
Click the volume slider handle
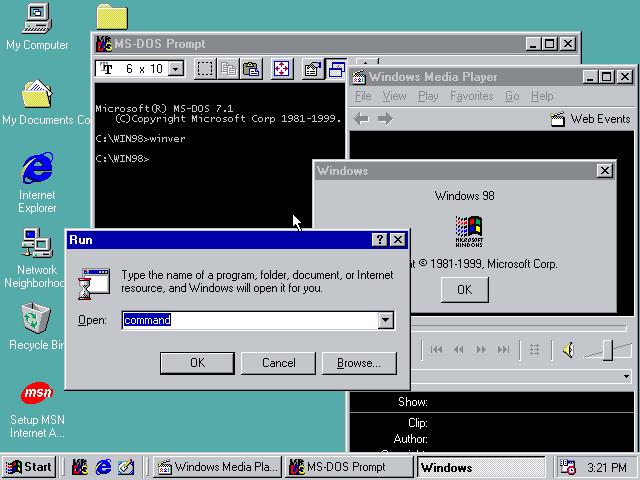click(608, 349)
